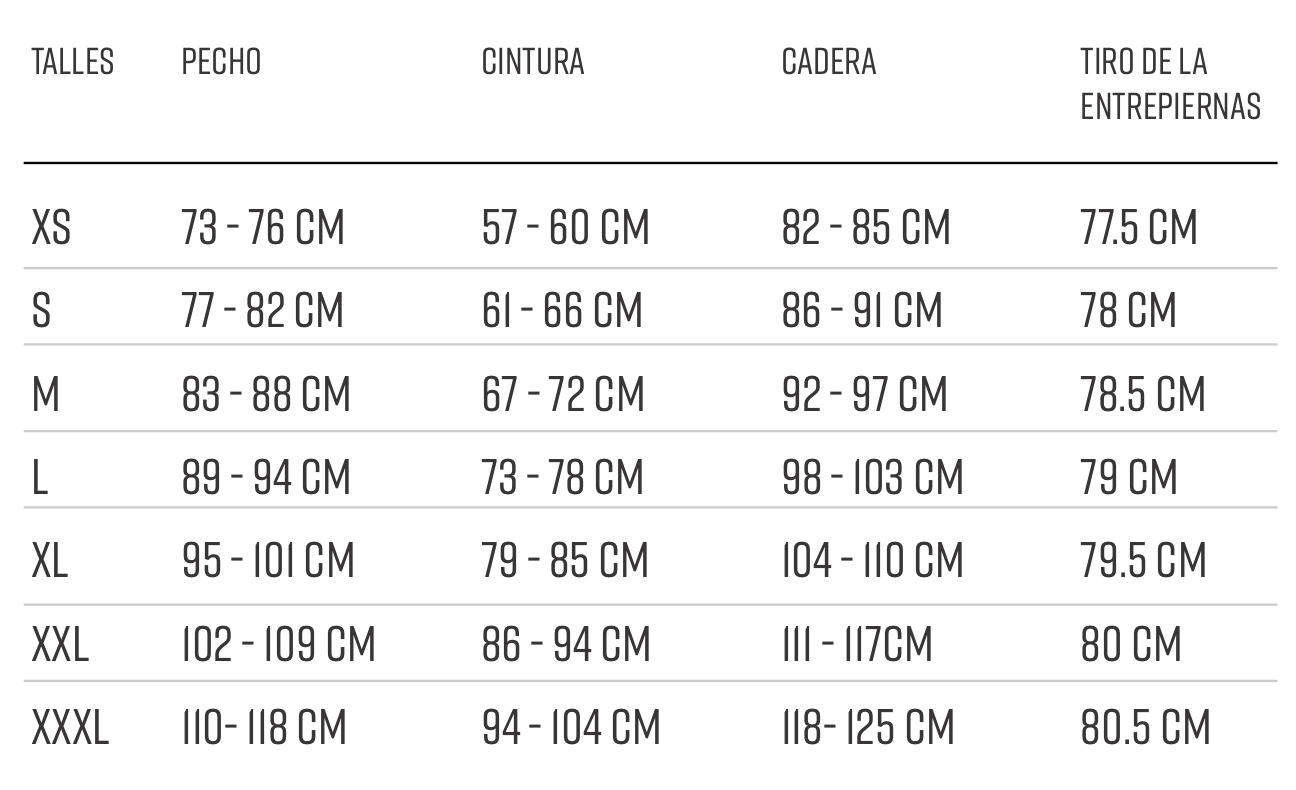Click the TALLES column header
1296x790 pixels.
[73, 62]
